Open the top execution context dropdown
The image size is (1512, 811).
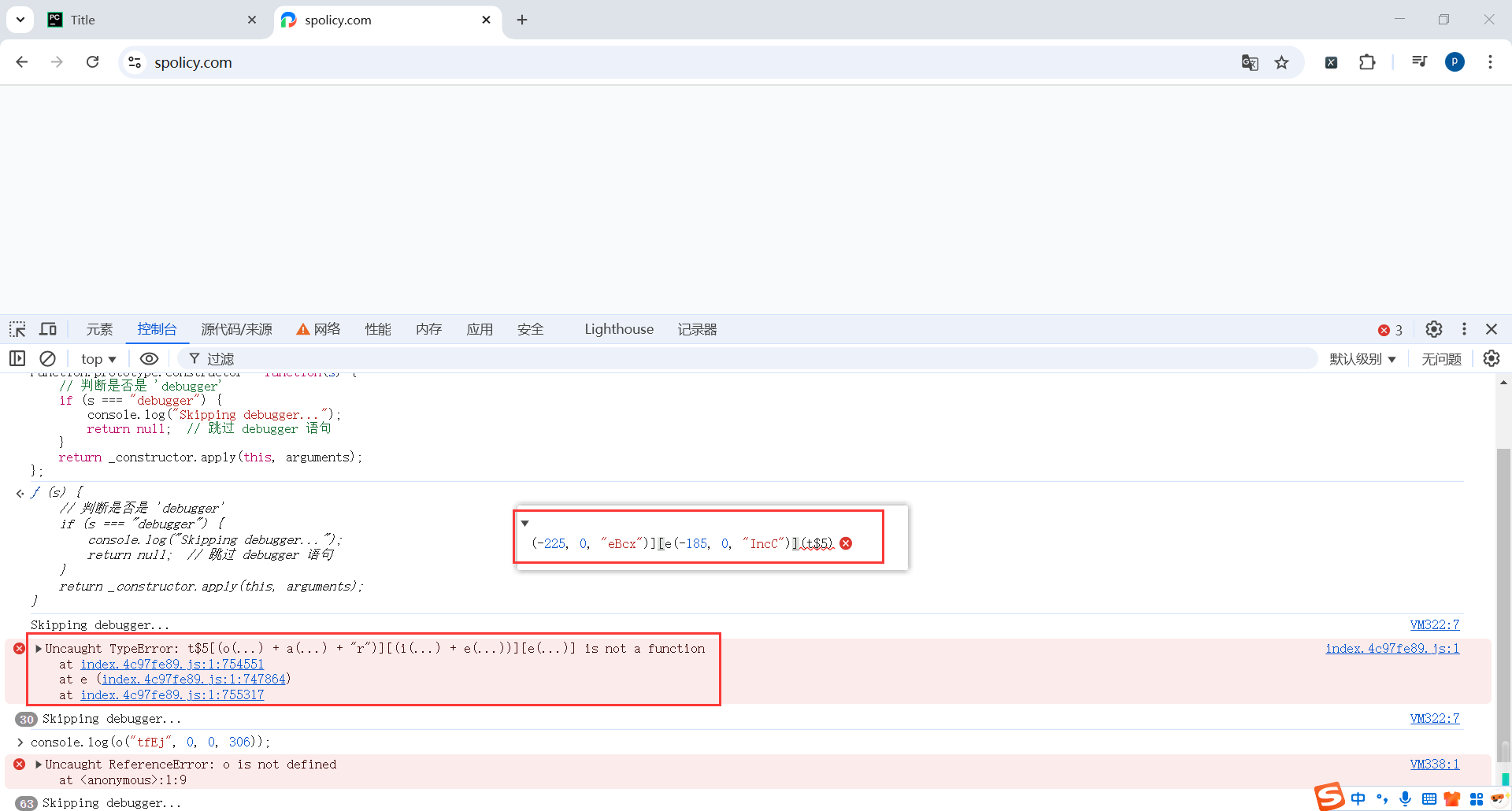click(98, 359)
